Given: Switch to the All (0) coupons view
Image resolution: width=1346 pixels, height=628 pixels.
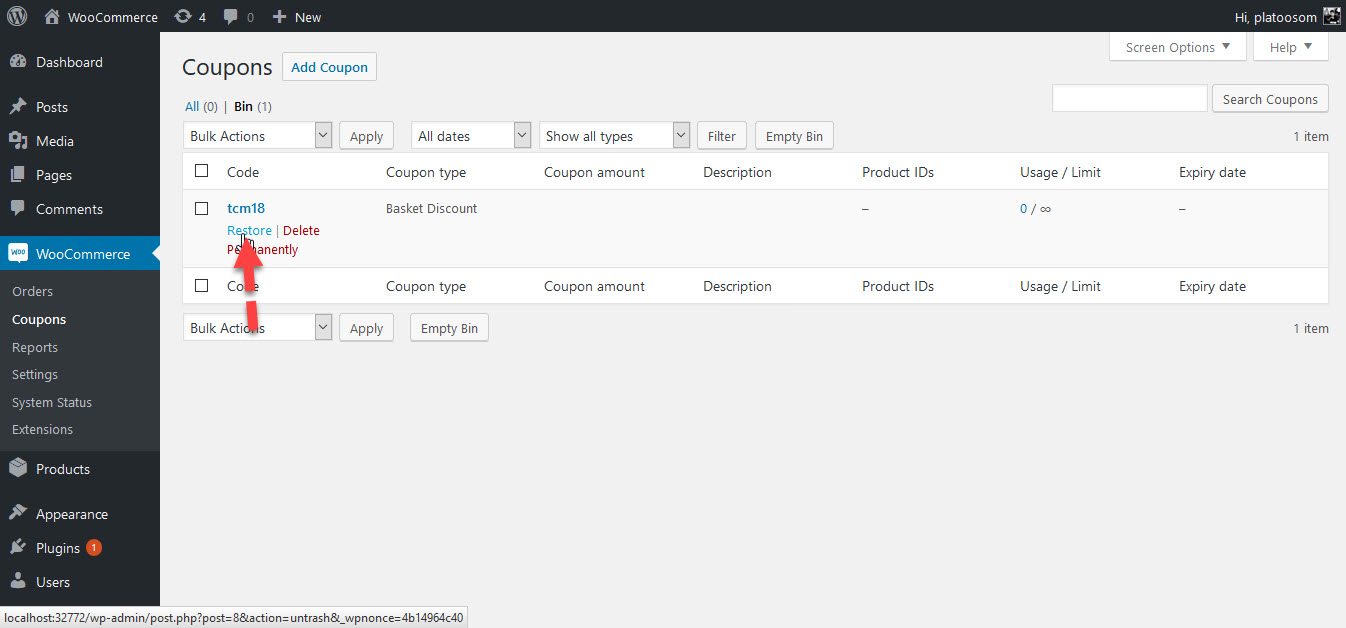Looking at the screenshot, I should click(x=201, y=106).
